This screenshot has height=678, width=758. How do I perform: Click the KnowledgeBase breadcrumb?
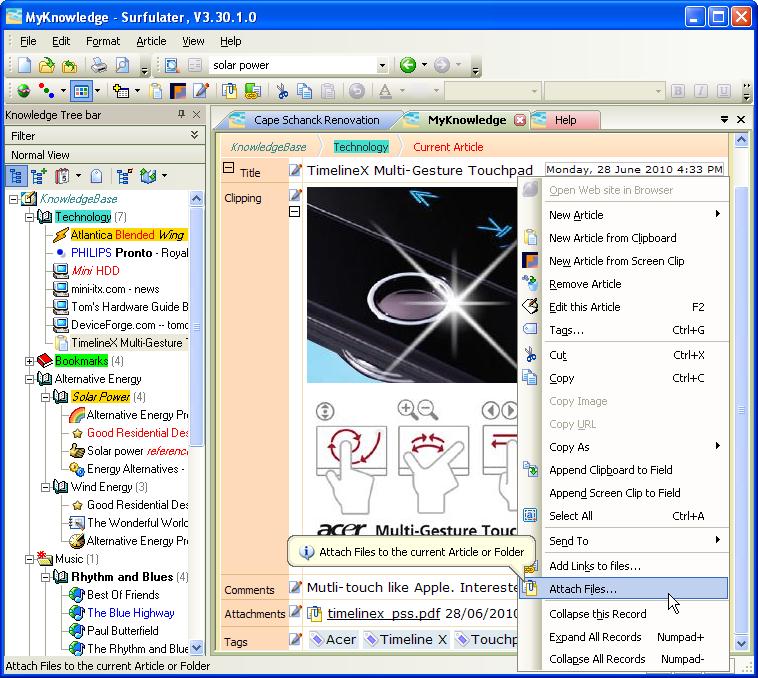click(268, 147)
